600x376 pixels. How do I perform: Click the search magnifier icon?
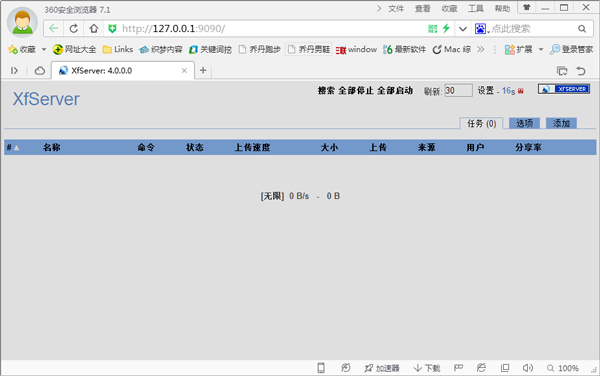click(x=582, y=29)
